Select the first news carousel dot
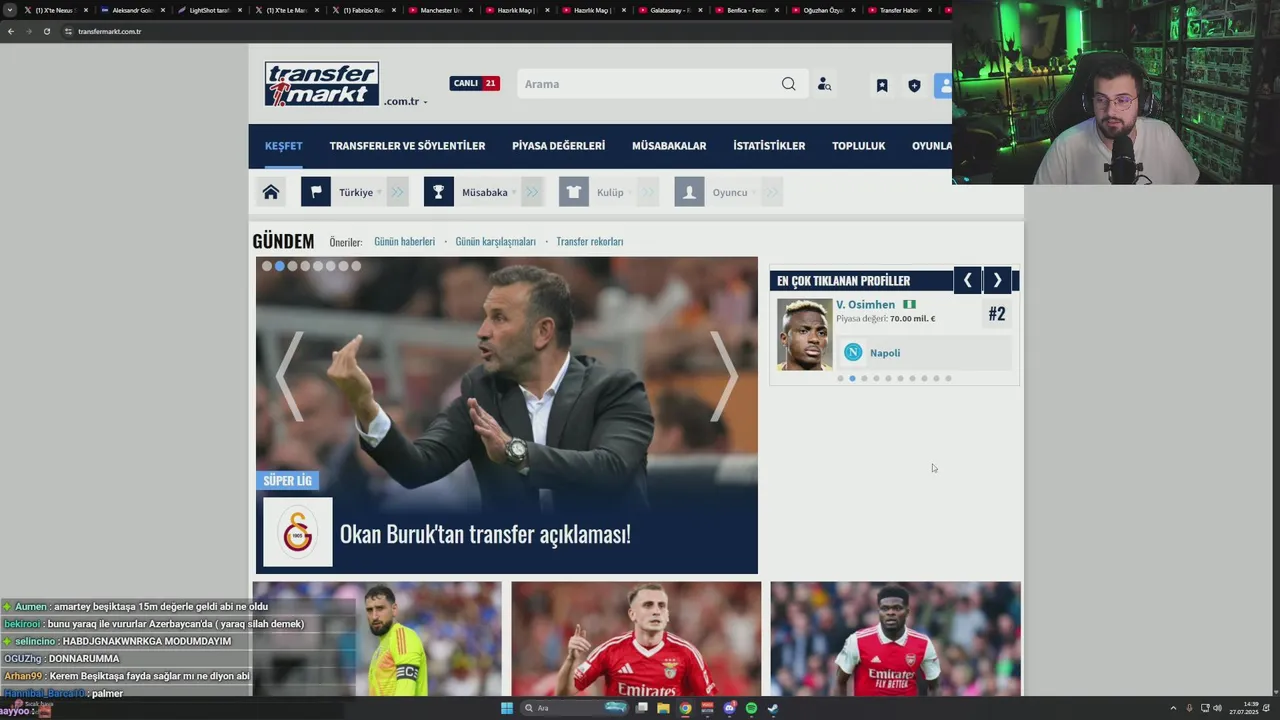The width and height of the screenshot is (1280, 720). pos(267,266)
